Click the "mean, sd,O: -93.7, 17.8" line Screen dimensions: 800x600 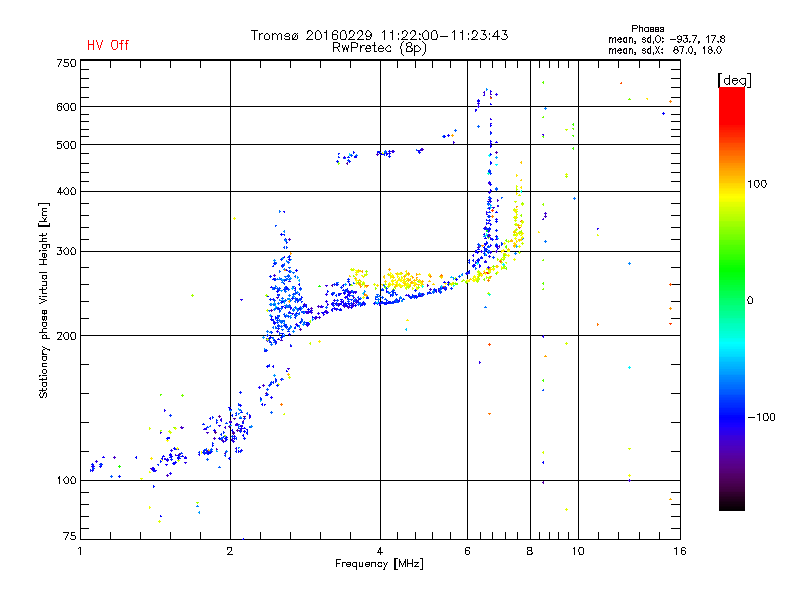coord(666,39)
